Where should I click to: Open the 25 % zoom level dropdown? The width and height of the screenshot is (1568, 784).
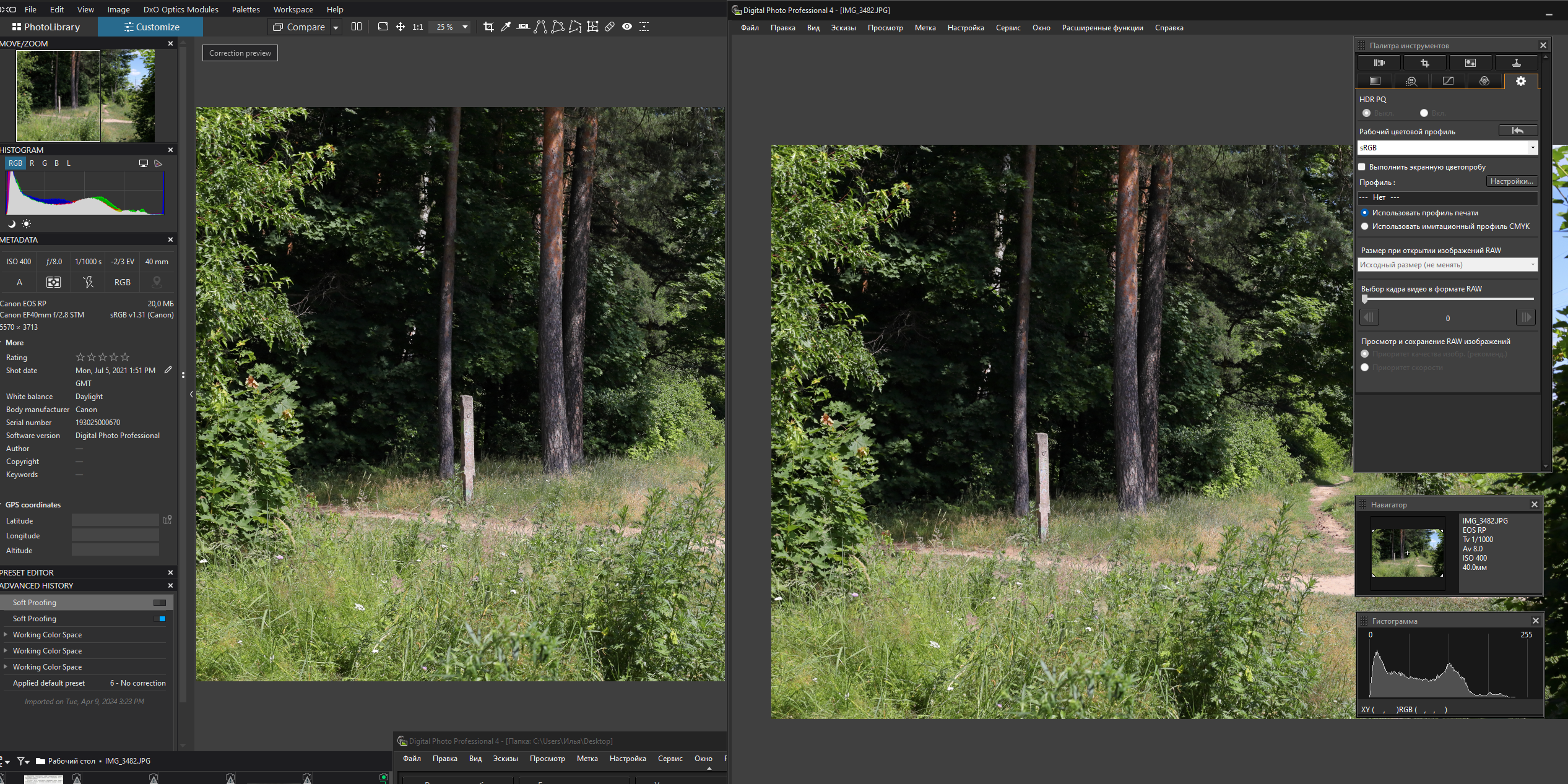465,27
